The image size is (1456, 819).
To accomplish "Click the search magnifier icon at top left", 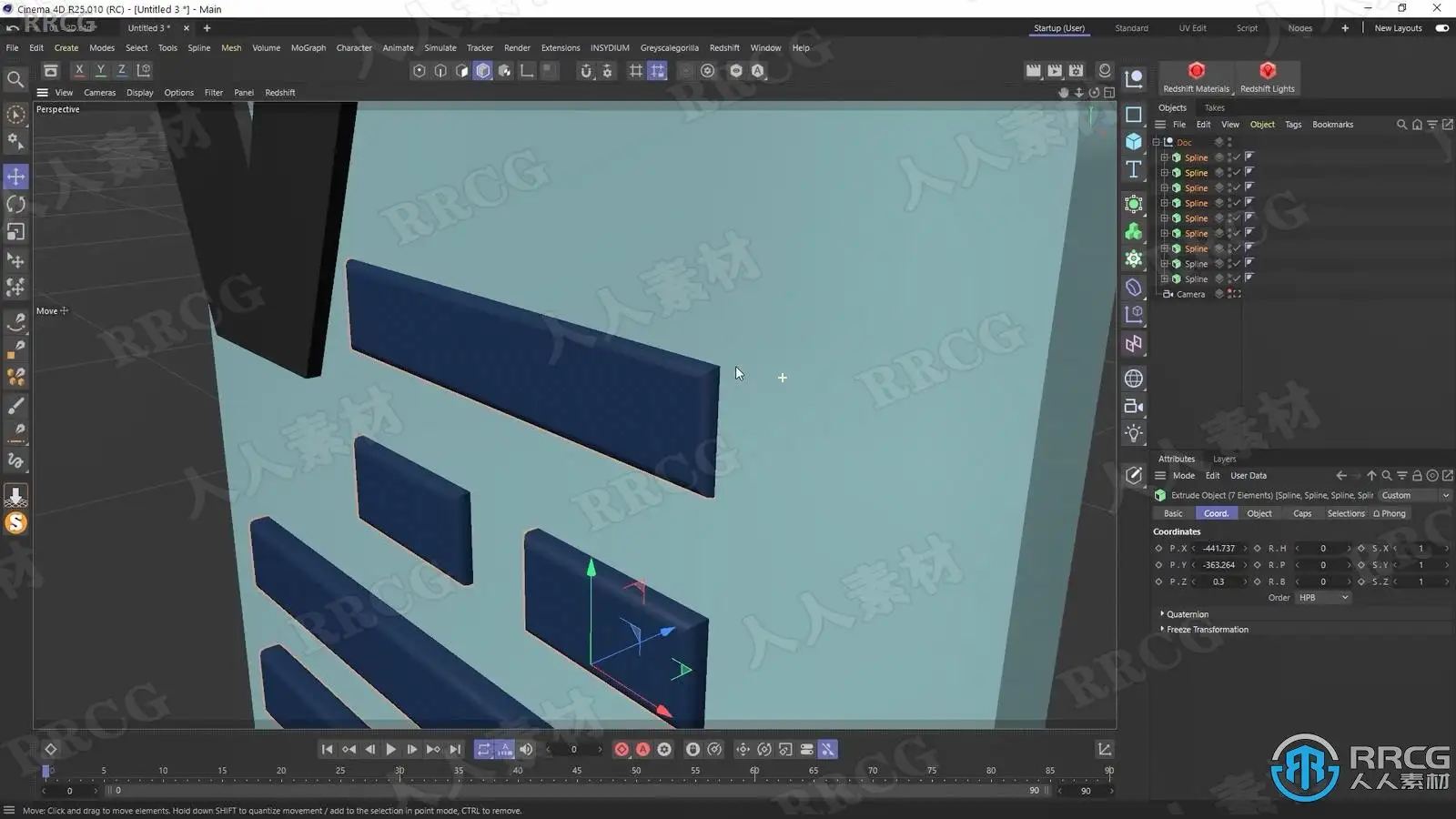I will click(15, 80).
